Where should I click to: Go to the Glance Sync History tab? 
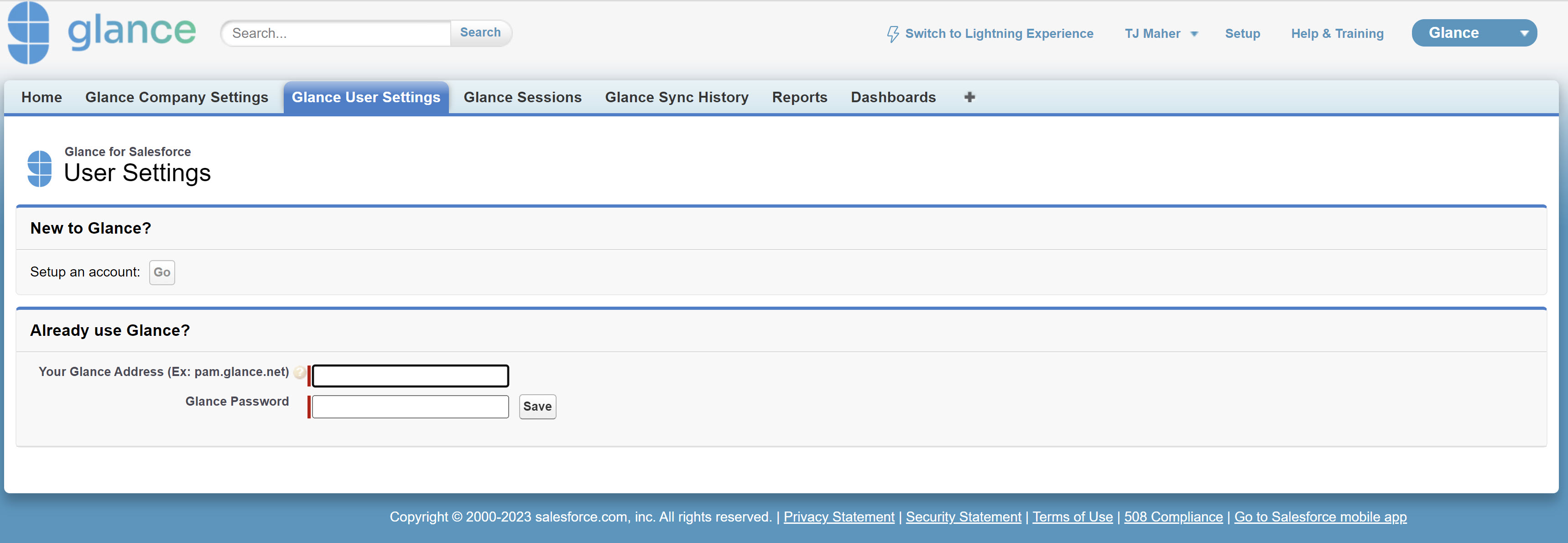(x=676, y=97)
